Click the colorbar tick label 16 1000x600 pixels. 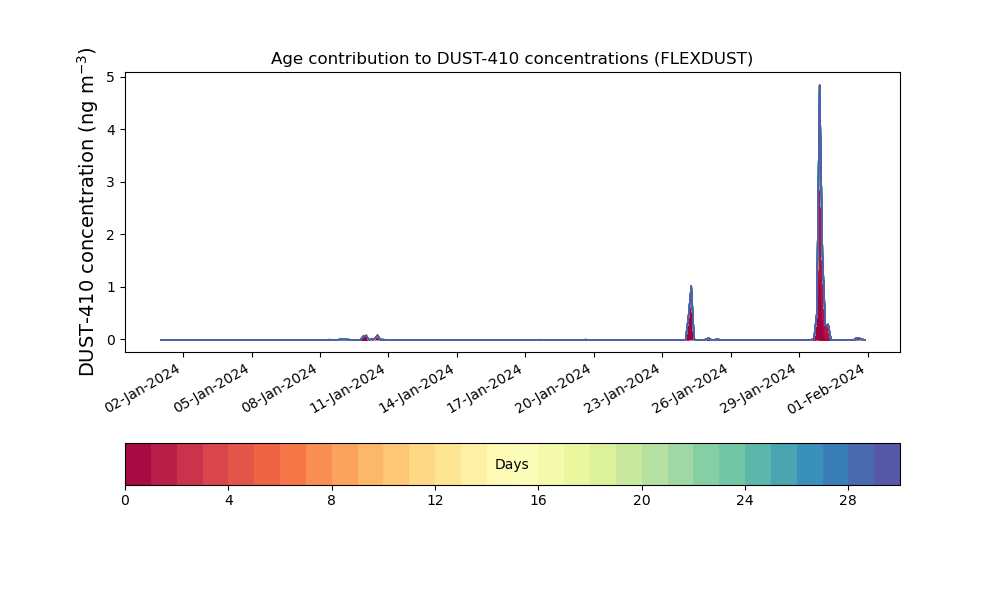click(x=538, y=501)
